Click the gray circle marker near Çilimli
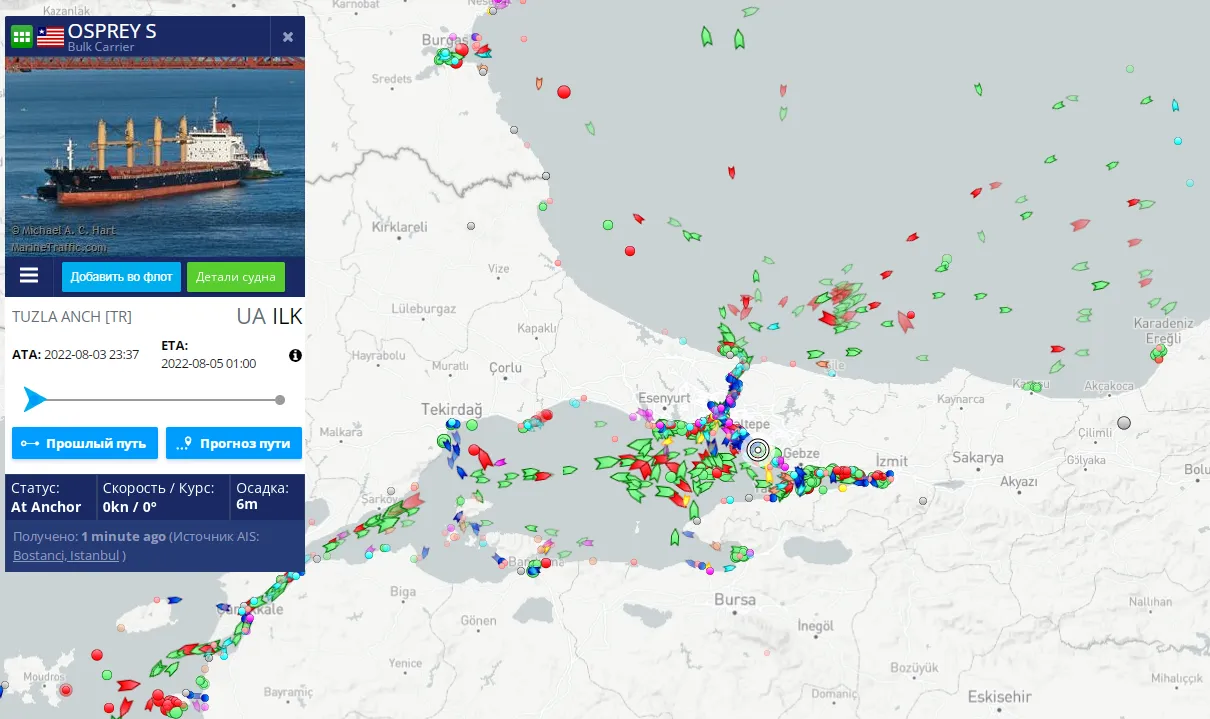The width and height of the screenshot is (1210, 719). point(1124,423)
